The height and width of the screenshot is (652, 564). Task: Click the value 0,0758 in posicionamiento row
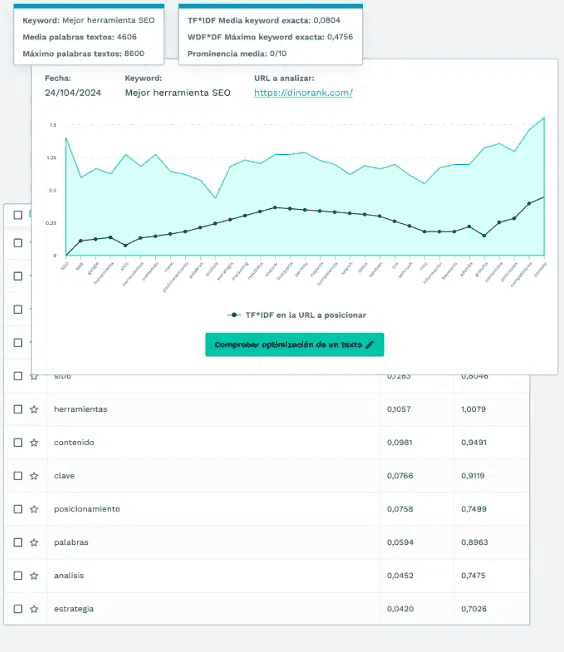400,509
